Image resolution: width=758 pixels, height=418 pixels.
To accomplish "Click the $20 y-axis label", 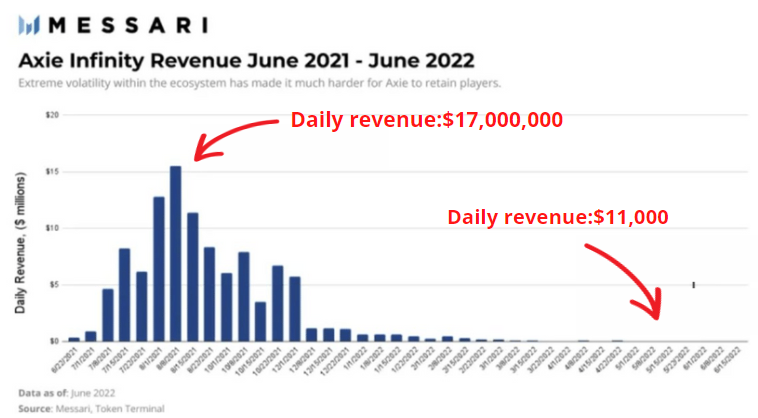I will pos(52,115).
